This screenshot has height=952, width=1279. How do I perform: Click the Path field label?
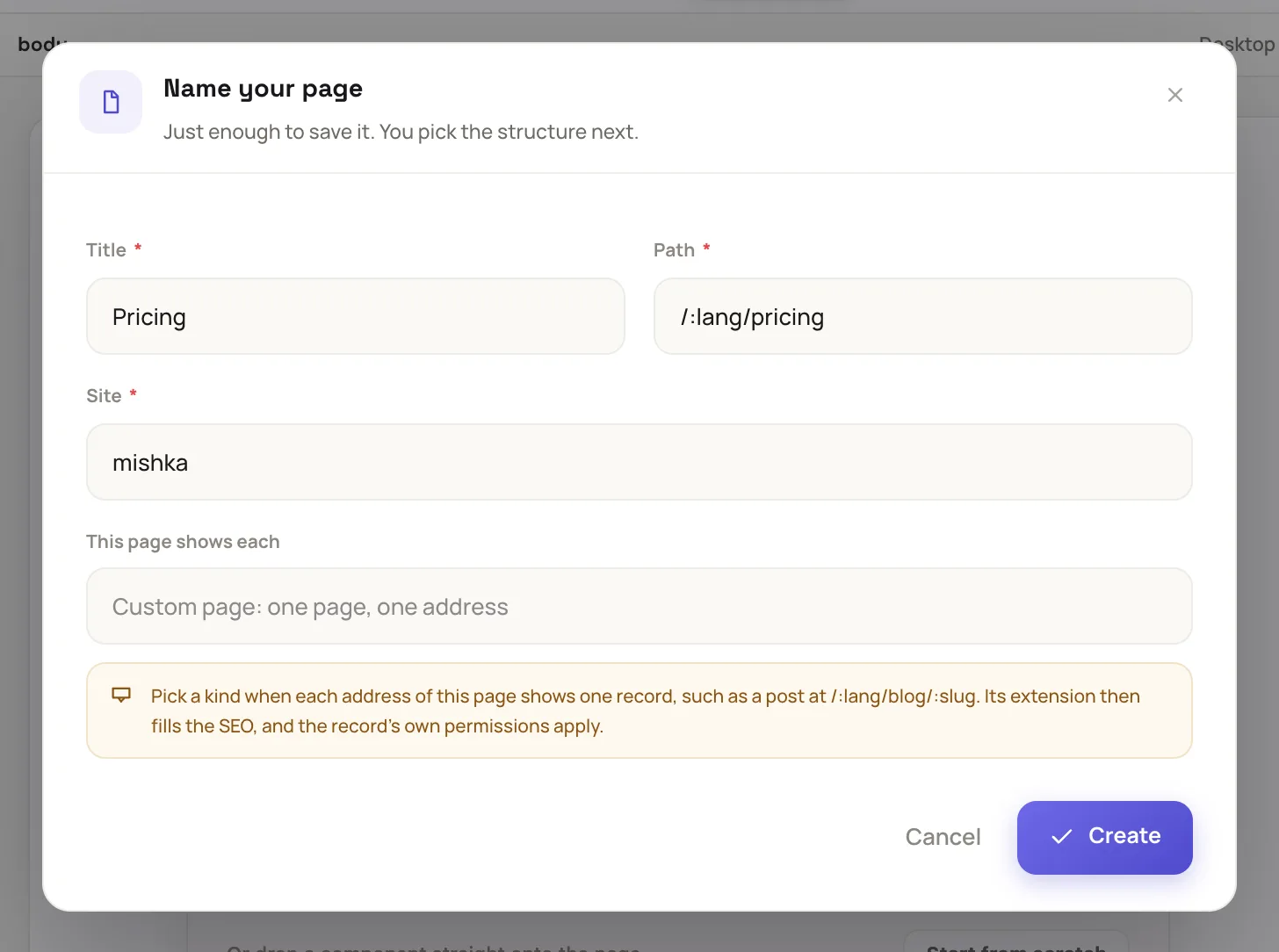[x=674, y=250]
